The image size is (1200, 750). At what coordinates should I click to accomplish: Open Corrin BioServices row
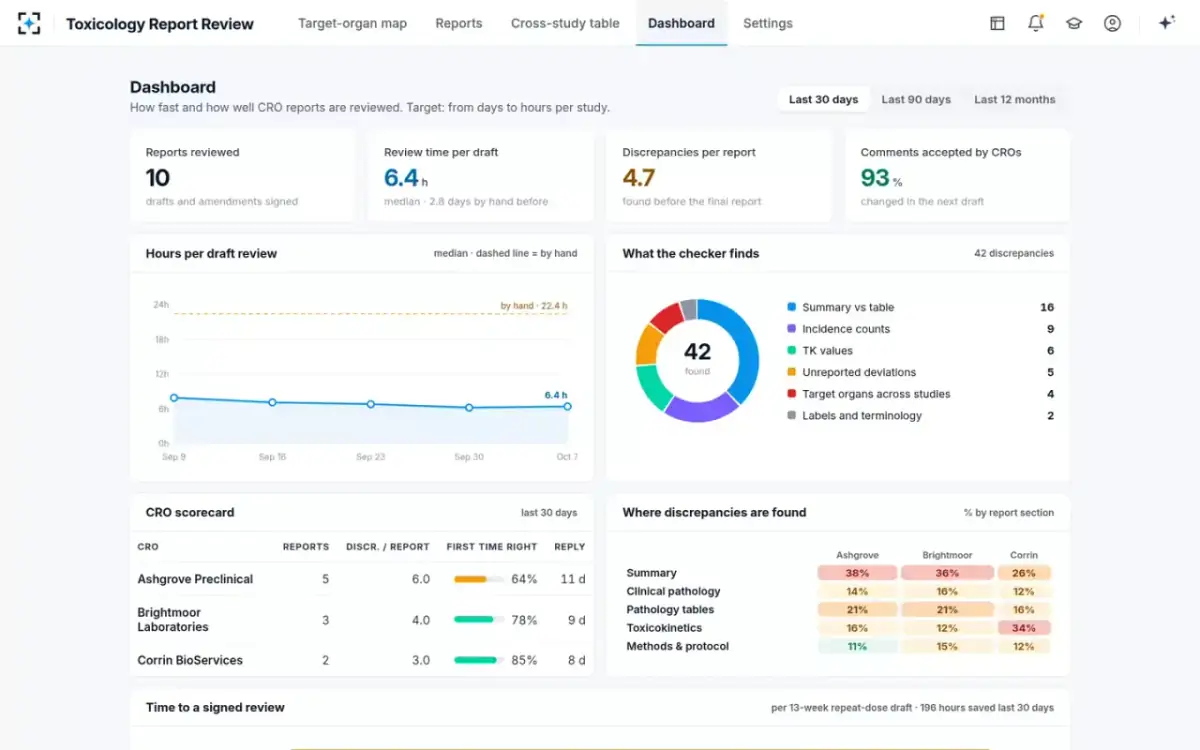[x=362, y=660]
